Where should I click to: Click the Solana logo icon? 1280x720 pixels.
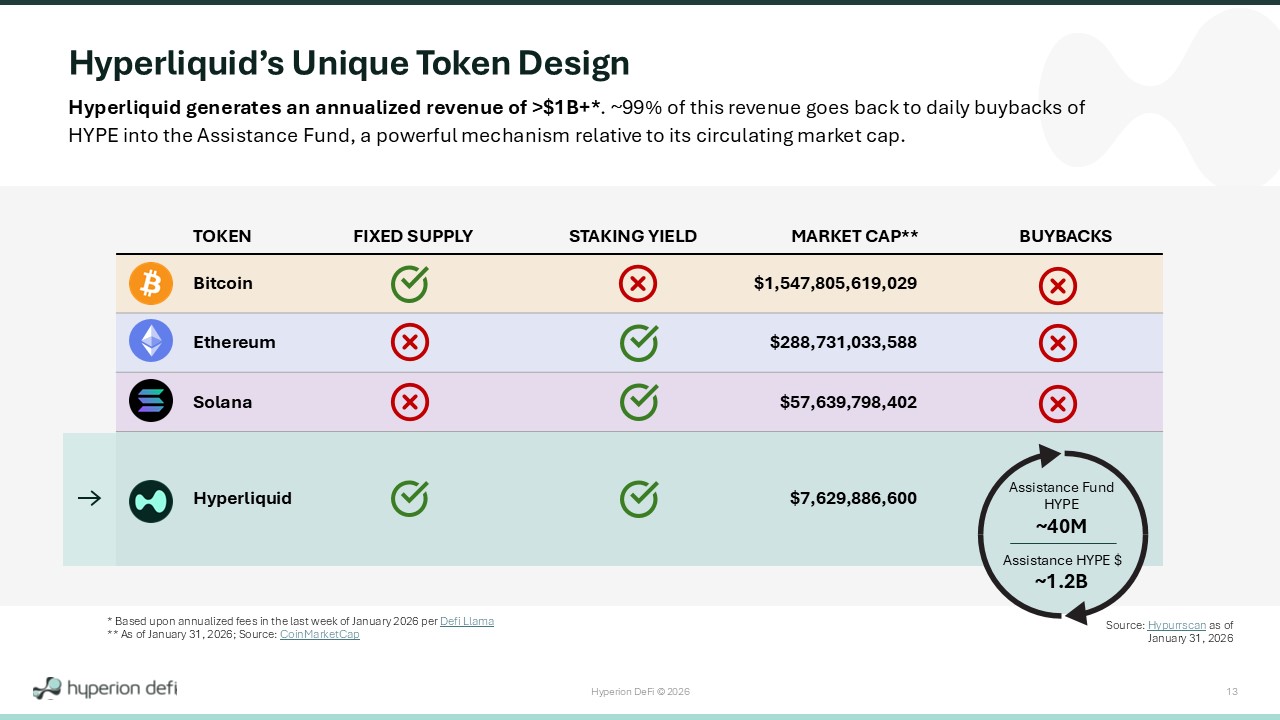tap(151, 402)
